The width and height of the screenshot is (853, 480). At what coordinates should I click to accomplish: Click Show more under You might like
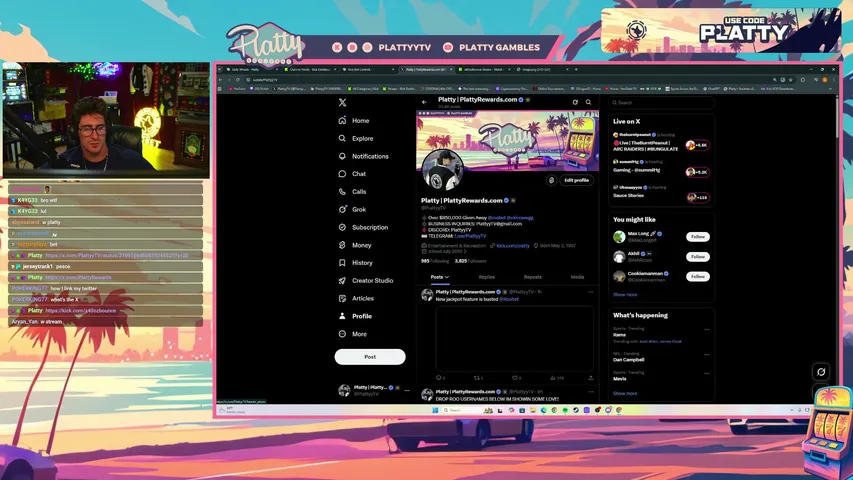(625, 295)
